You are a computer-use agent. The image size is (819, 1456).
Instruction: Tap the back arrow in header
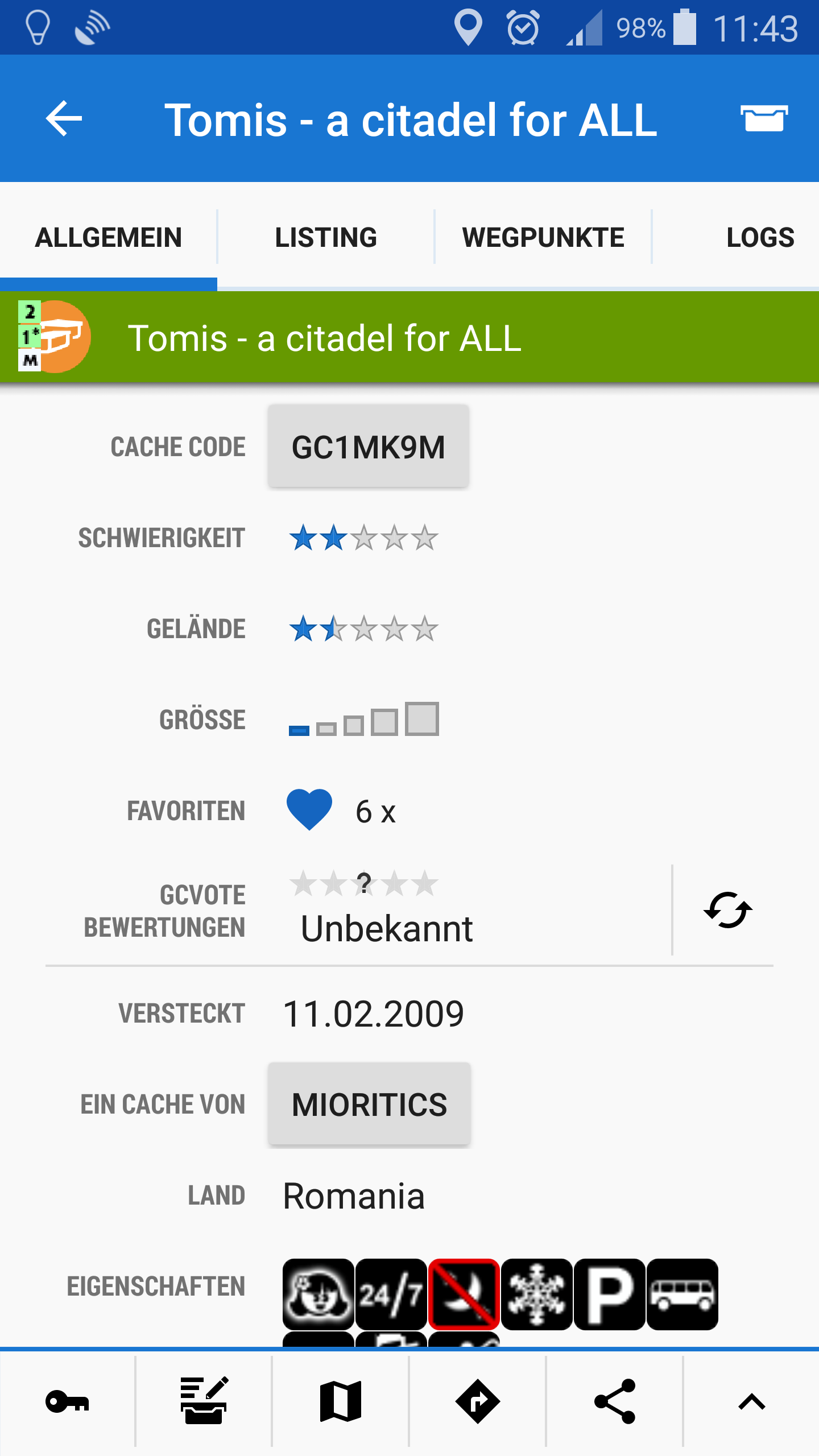[64, 119]
